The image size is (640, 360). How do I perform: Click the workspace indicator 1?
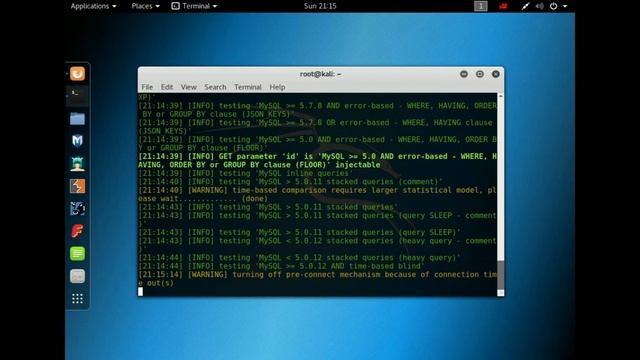tap(481, 6)
